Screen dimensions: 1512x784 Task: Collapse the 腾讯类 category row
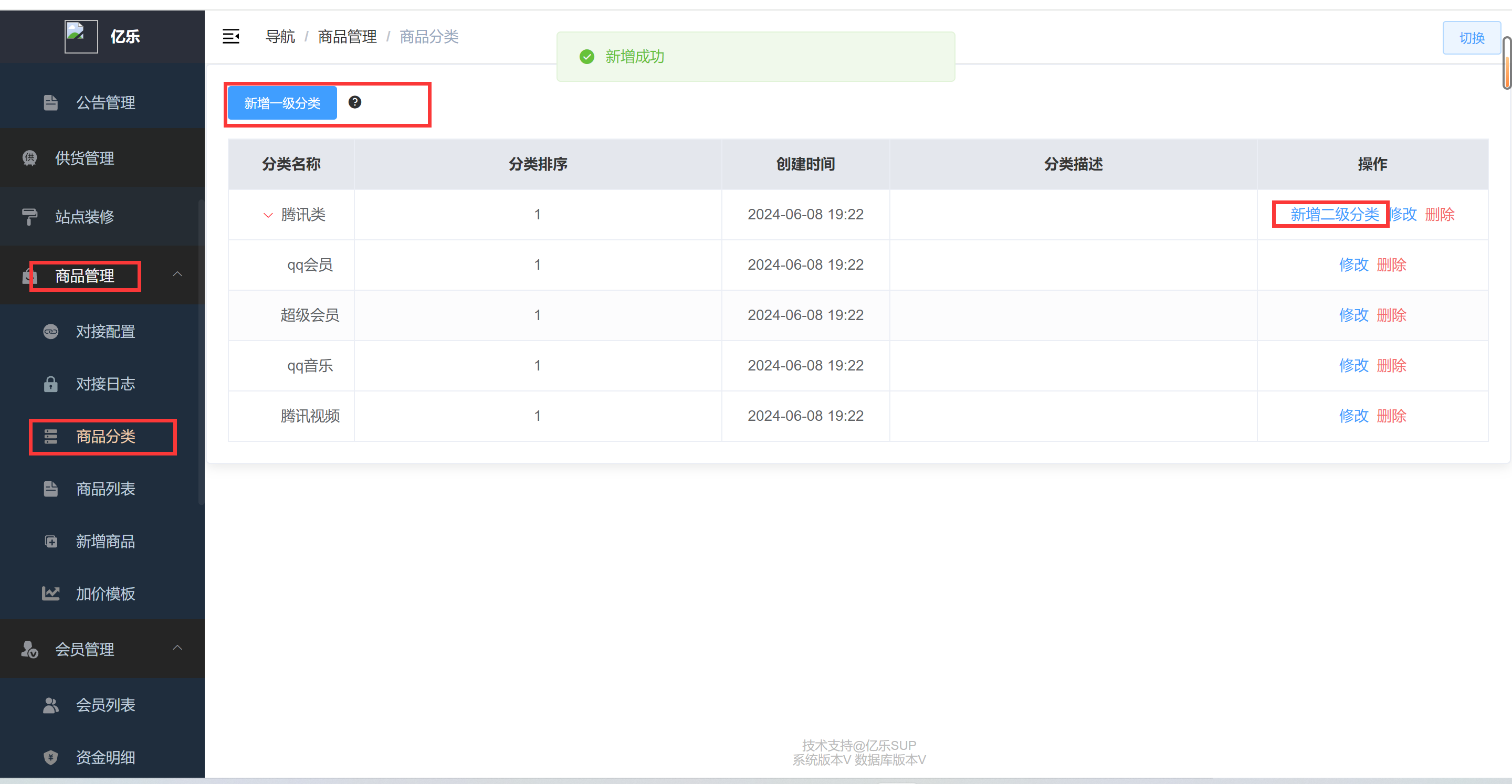coord(268,215)
